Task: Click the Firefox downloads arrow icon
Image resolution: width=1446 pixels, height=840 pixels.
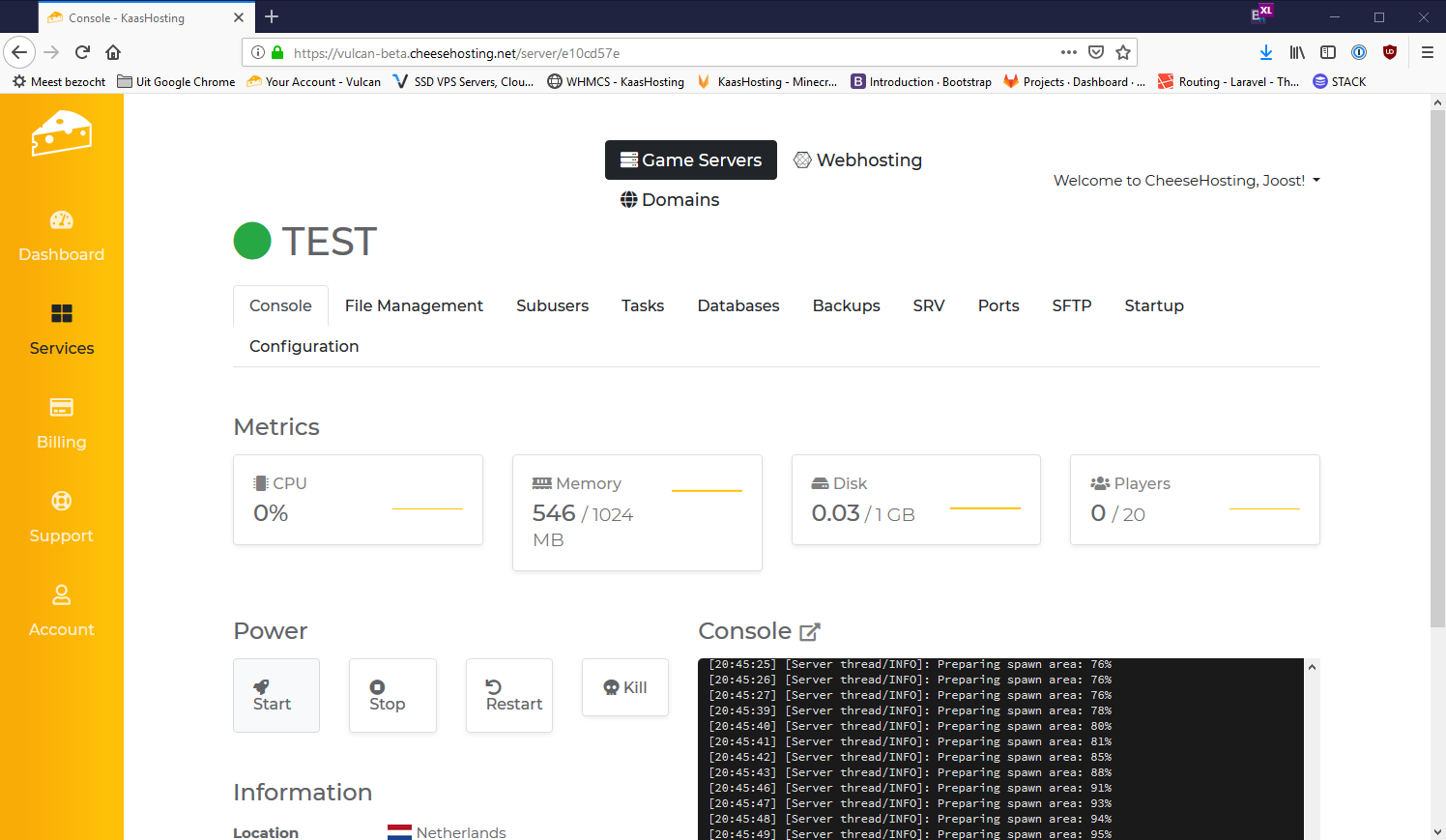Action: click(x=1266, y=52)
